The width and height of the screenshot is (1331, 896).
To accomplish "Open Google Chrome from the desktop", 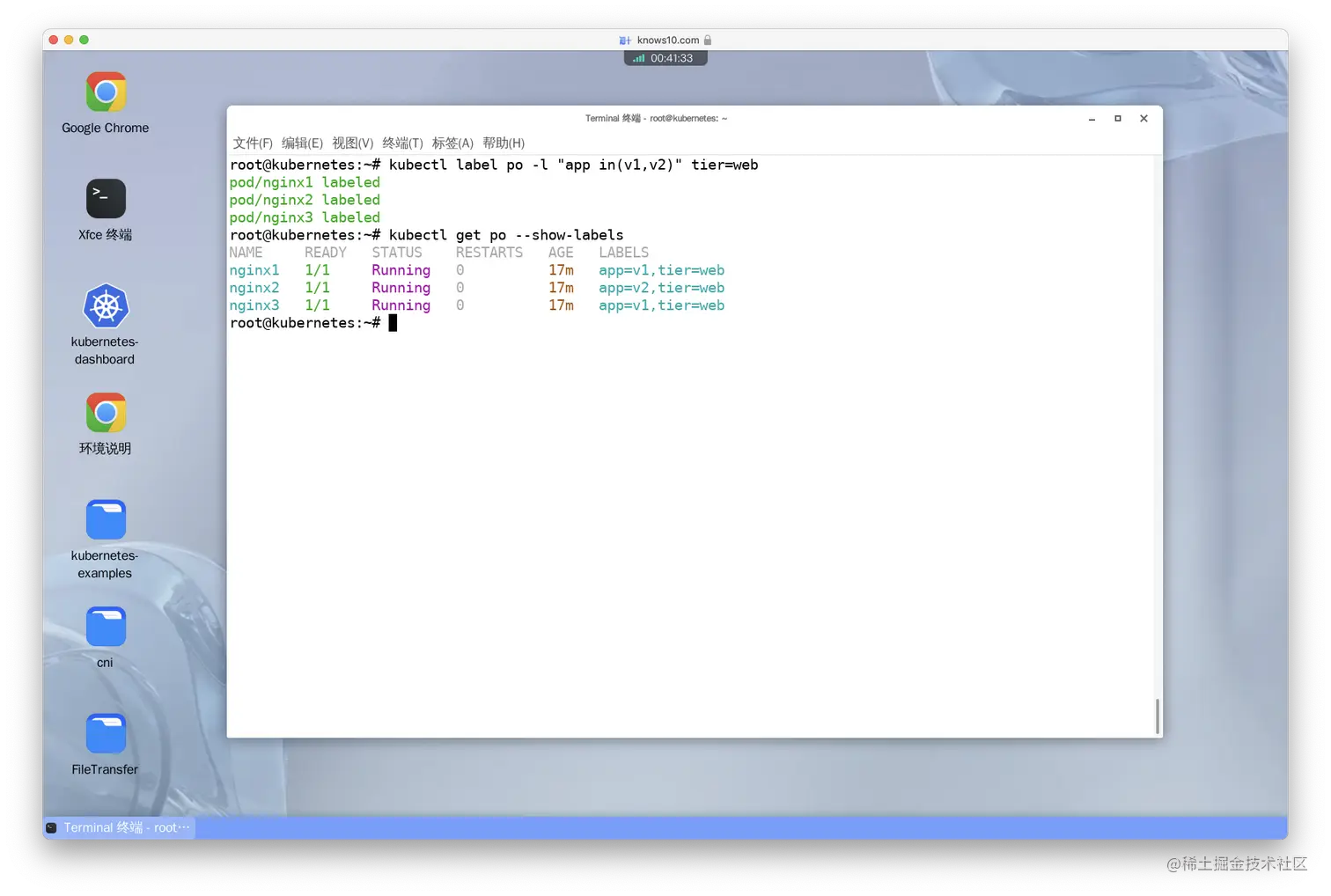I will click(x=105, y=92).
